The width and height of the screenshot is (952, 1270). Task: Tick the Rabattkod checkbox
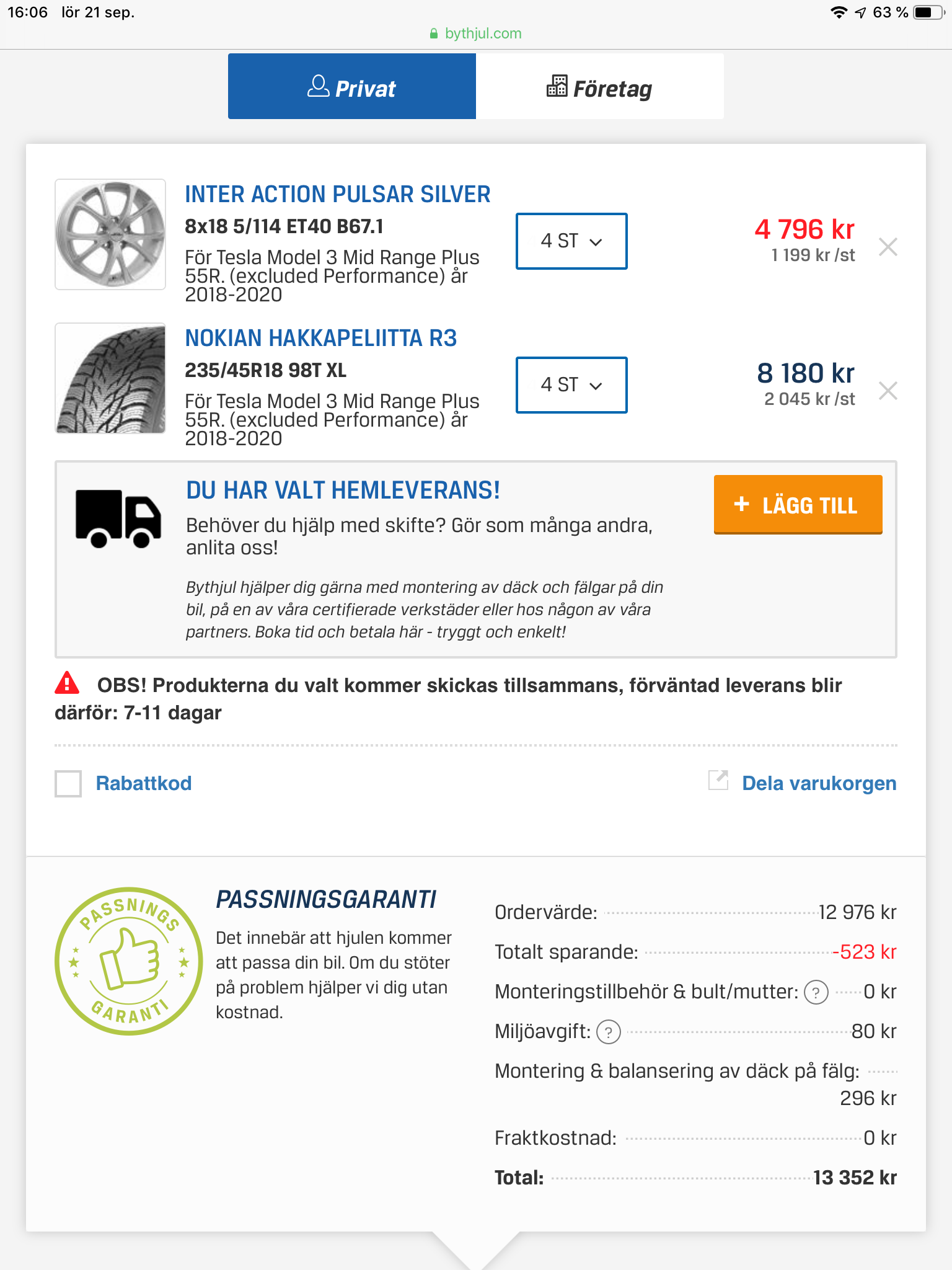point(68,783)
